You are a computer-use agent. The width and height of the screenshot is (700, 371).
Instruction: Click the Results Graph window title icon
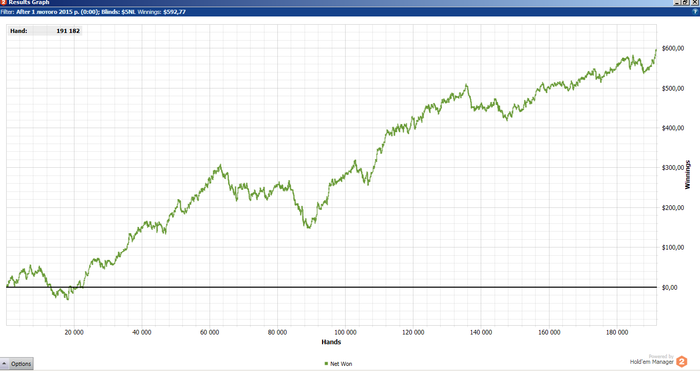[4, 2]
